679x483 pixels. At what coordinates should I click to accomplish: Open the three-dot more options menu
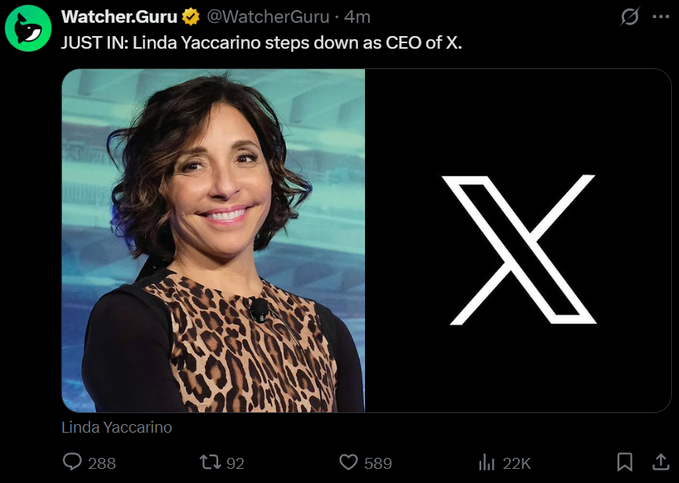660,17
